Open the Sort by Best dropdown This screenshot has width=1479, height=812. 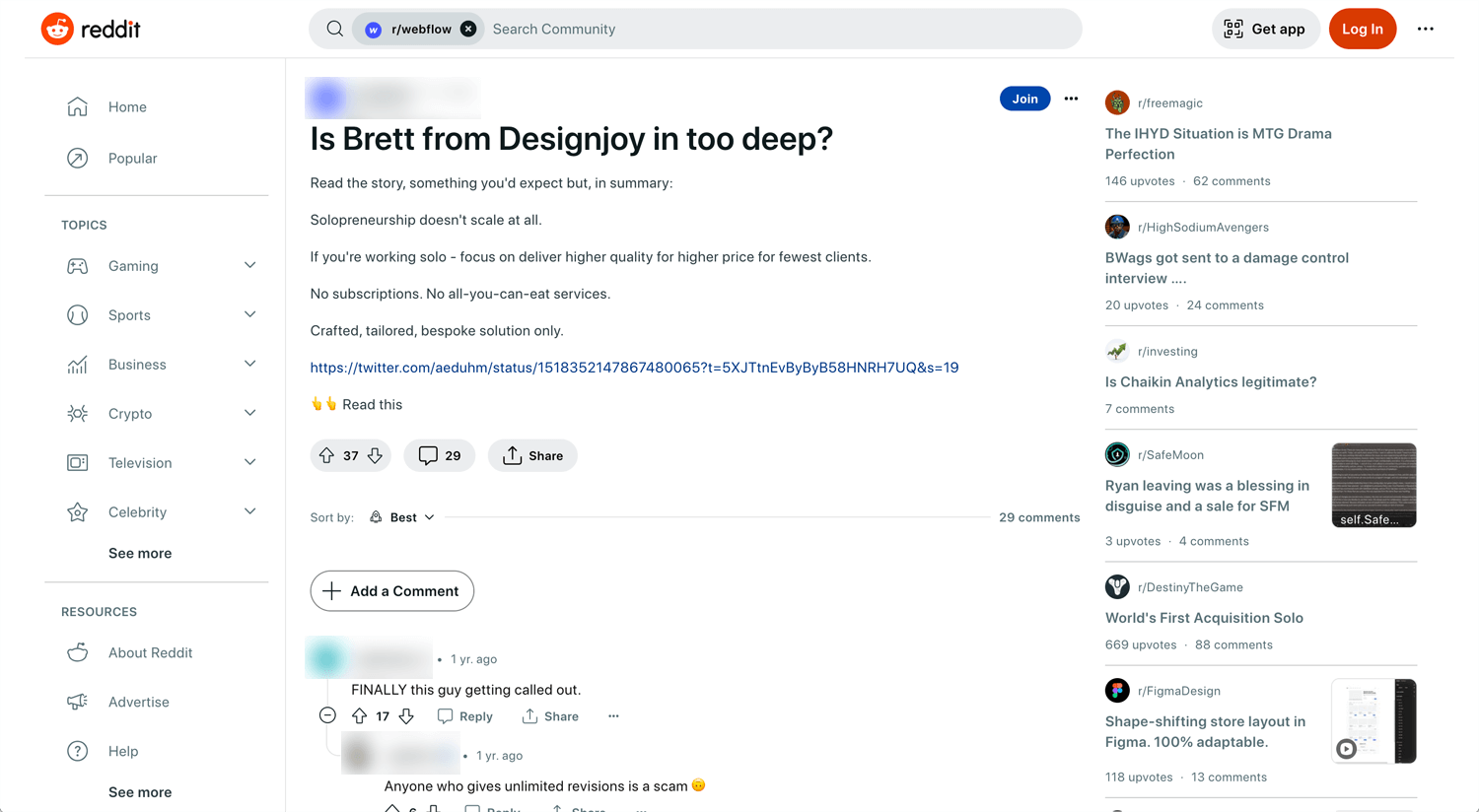(x=402, y=517)
